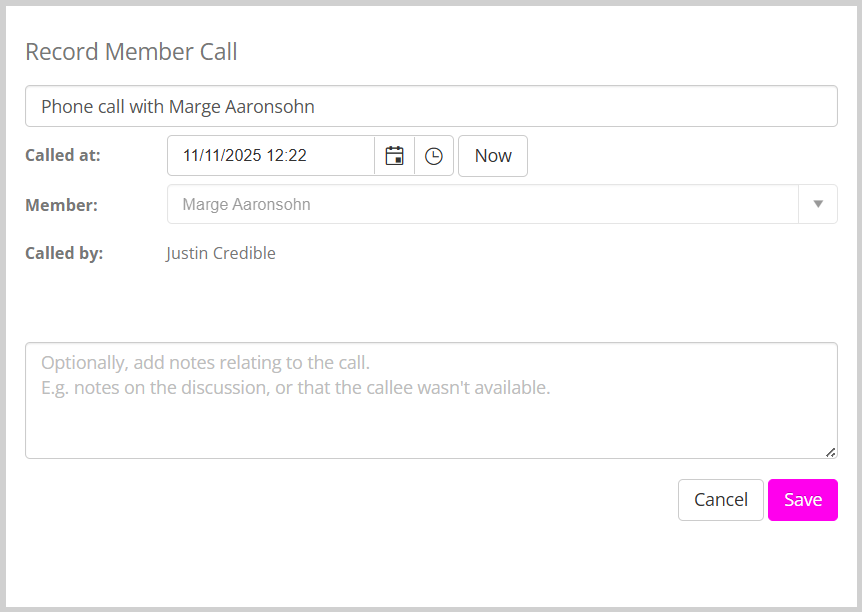Expand the Member dropdown arrow
Viewport: 862px width, 612px height.
click(x=818, y=204)
